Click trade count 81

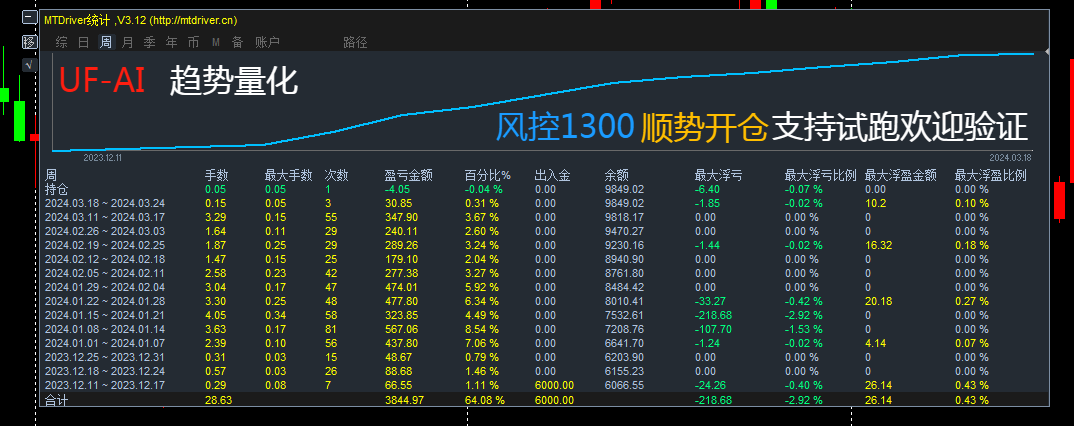tap(331, 329)
